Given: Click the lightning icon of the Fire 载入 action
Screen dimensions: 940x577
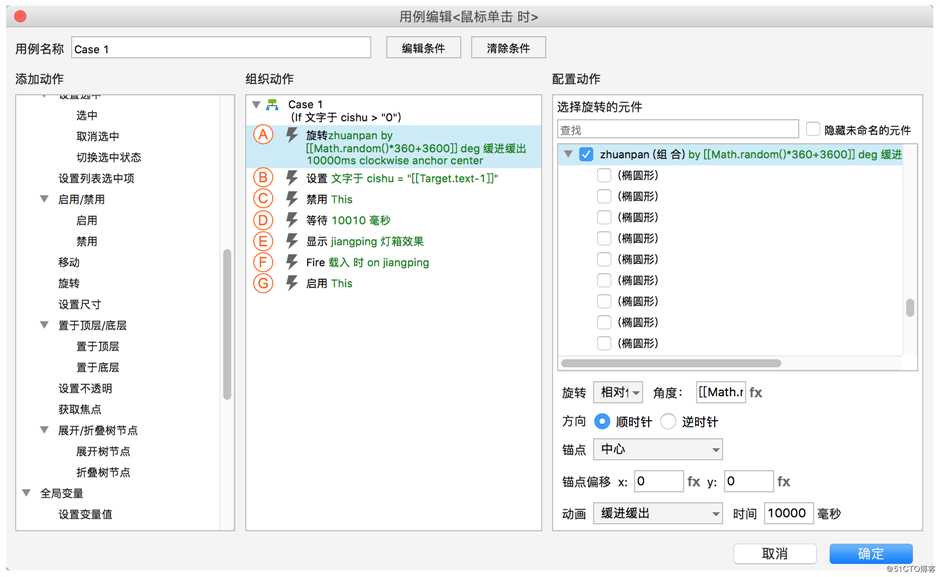Looking at the screenshot, I should pyautogui.click(x=292, y=262).
